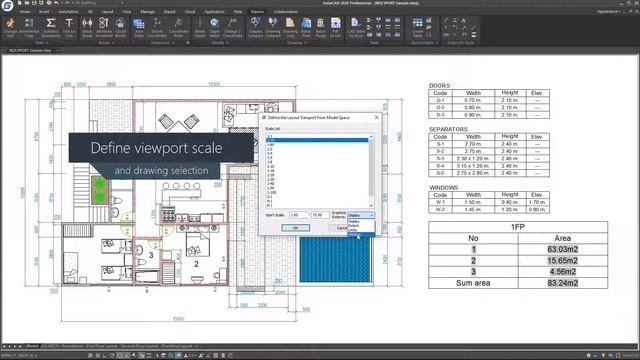Run the Count Blocks tool
This screenshot has height=360, width=640.
[x=120, y=28]
